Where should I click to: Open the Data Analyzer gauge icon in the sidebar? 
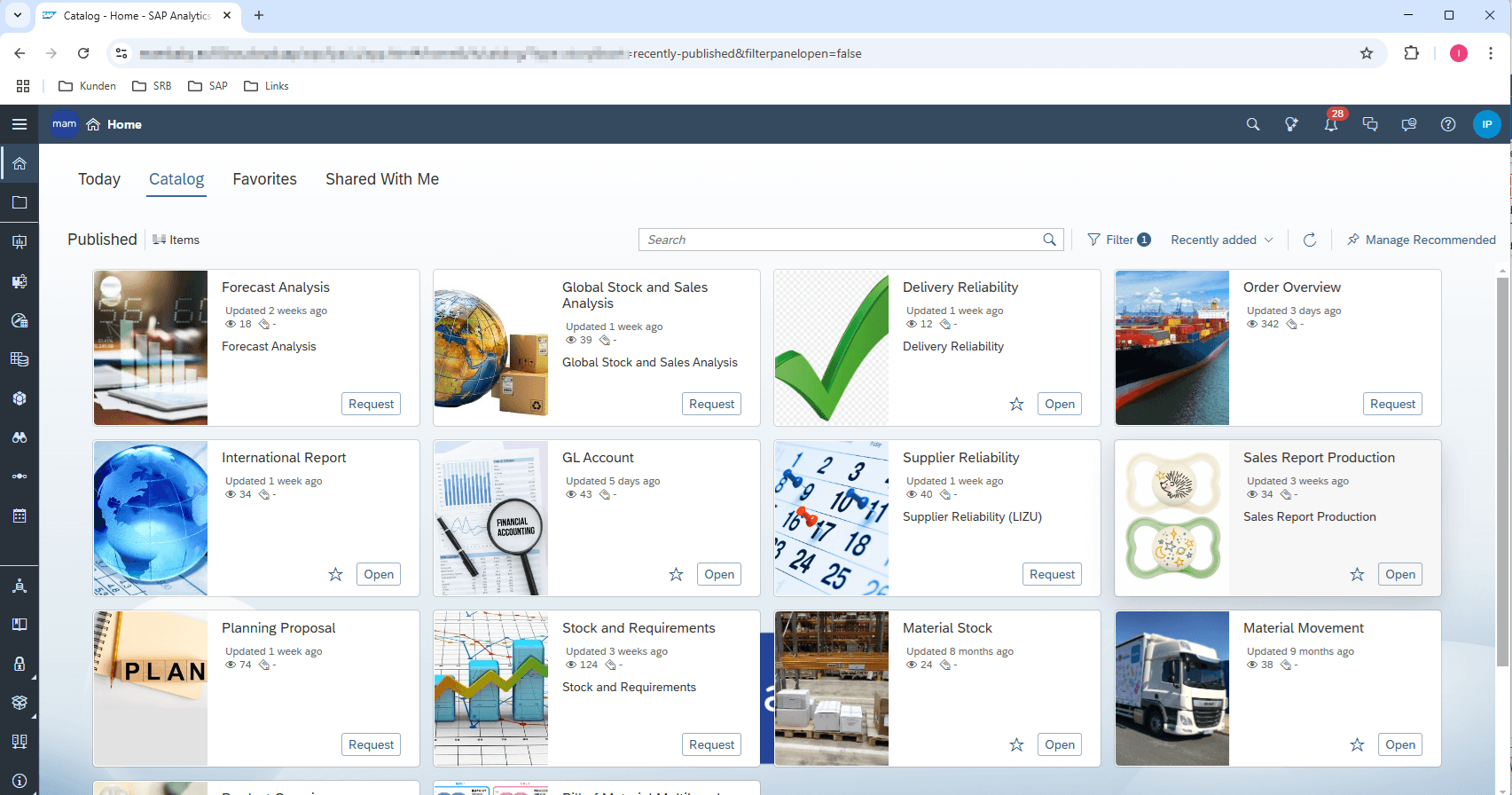tap(20, 320)
